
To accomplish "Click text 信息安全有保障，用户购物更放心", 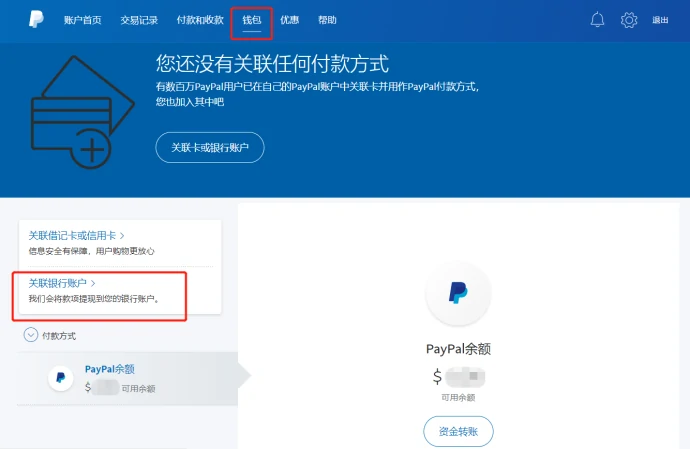I will click(92, 251).
